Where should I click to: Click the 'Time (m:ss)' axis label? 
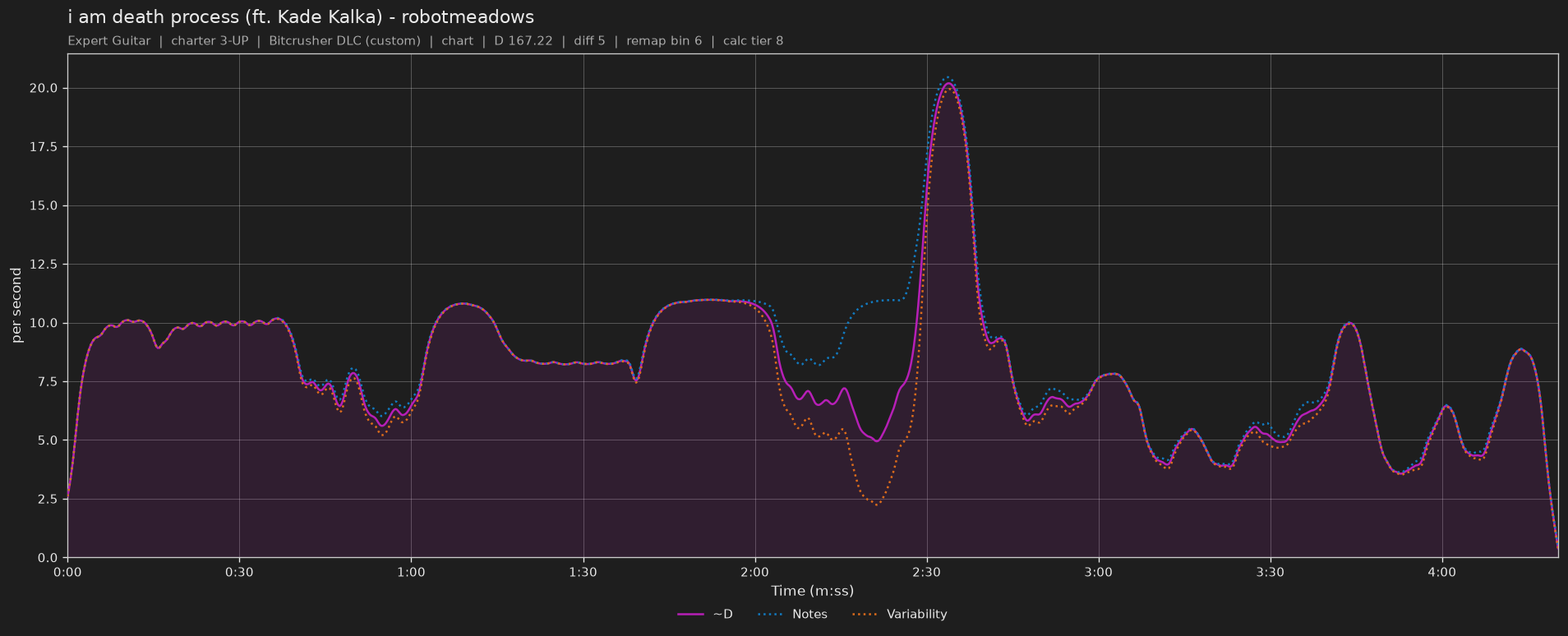tap(812, 591)
